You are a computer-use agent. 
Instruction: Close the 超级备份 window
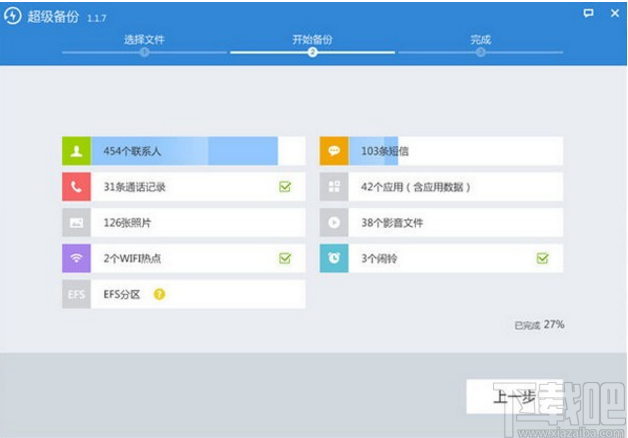coord(615,13)
